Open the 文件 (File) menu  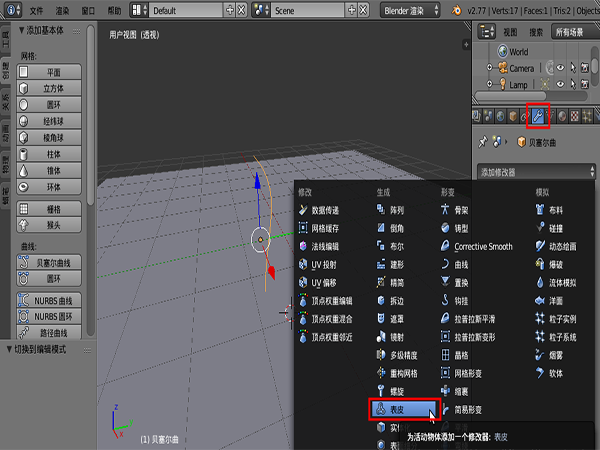pos(36,9)
